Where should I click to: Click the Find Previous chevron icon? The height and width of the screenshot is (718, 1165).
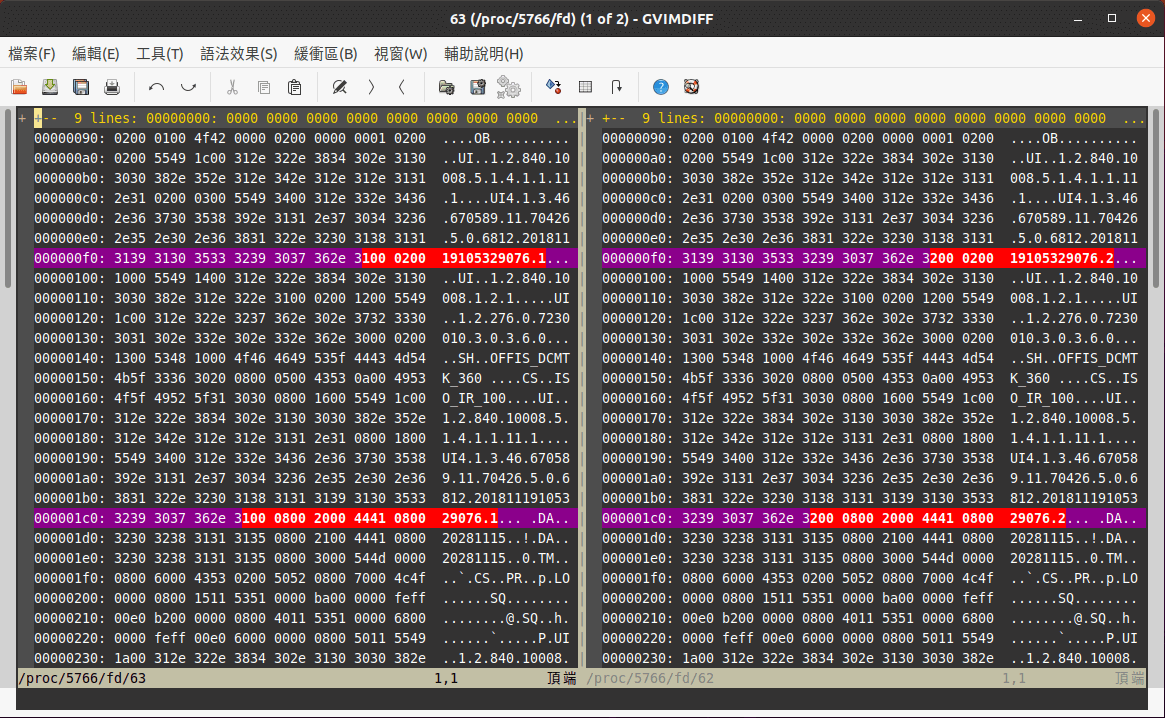coord(402,87)
